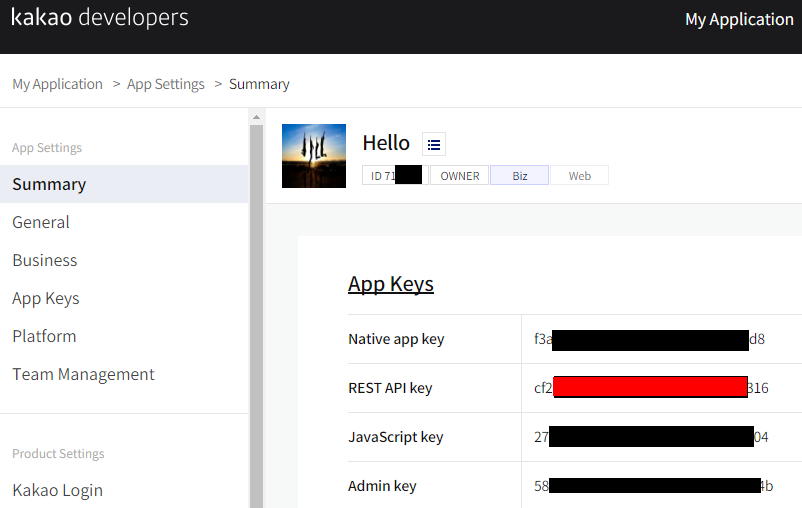This screenshot has width=802, height=508.
Task: Click the Summary breadcrumb text
Action: point(259,84)
